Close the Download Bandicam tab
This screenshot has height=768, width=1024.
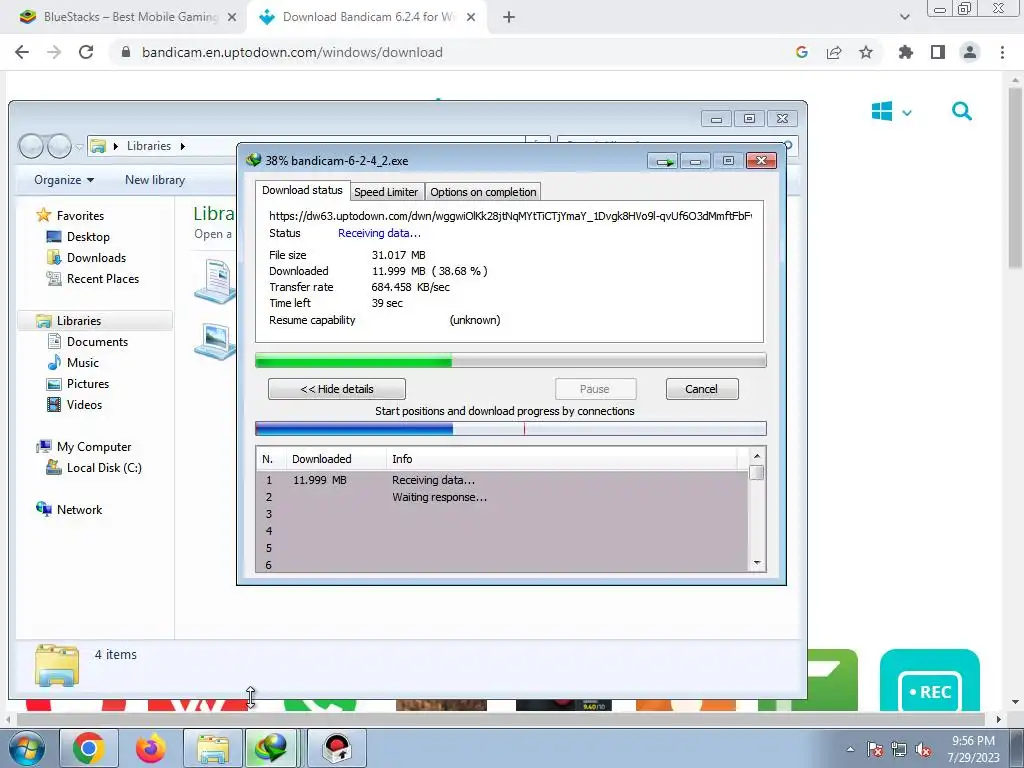(471, 18)
